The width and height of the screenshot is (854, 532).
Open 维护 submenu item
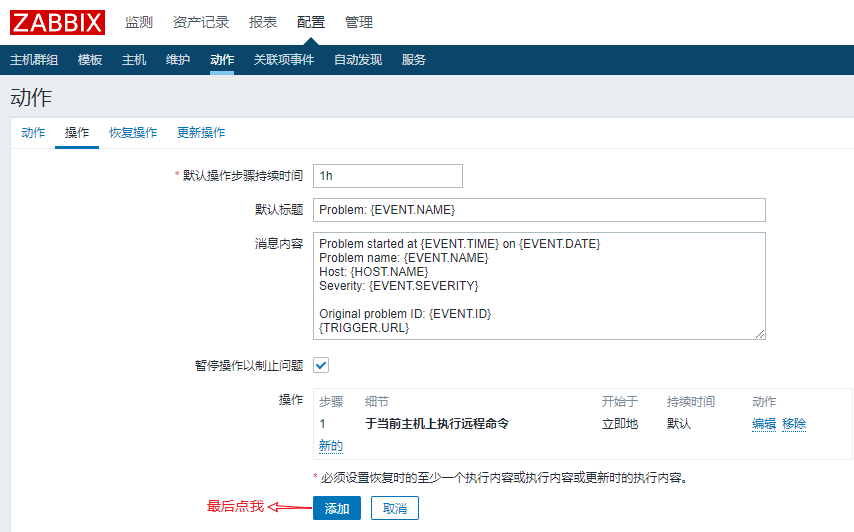point(178,60)
